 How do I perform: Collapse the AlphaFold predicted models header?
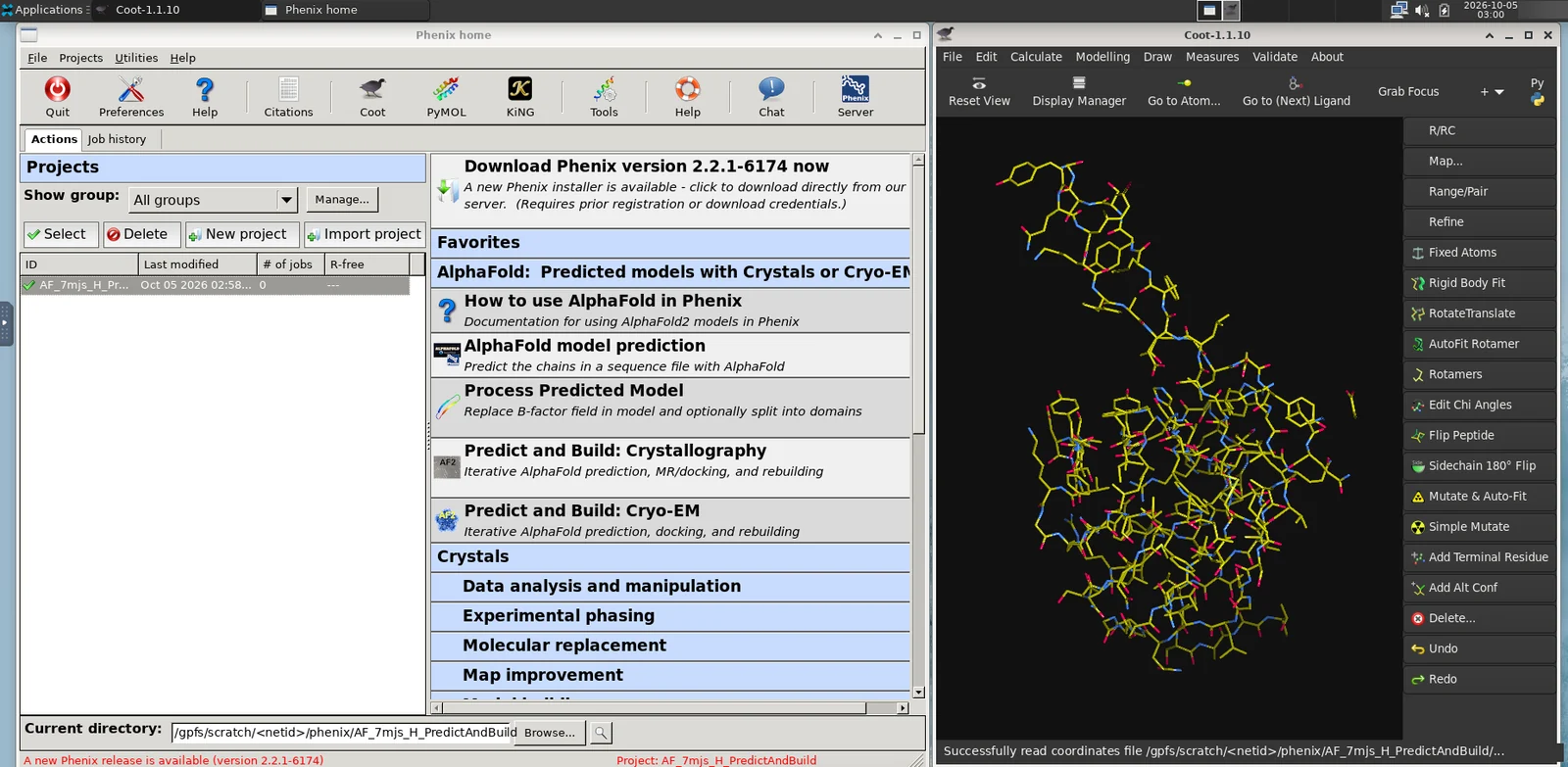670,272
